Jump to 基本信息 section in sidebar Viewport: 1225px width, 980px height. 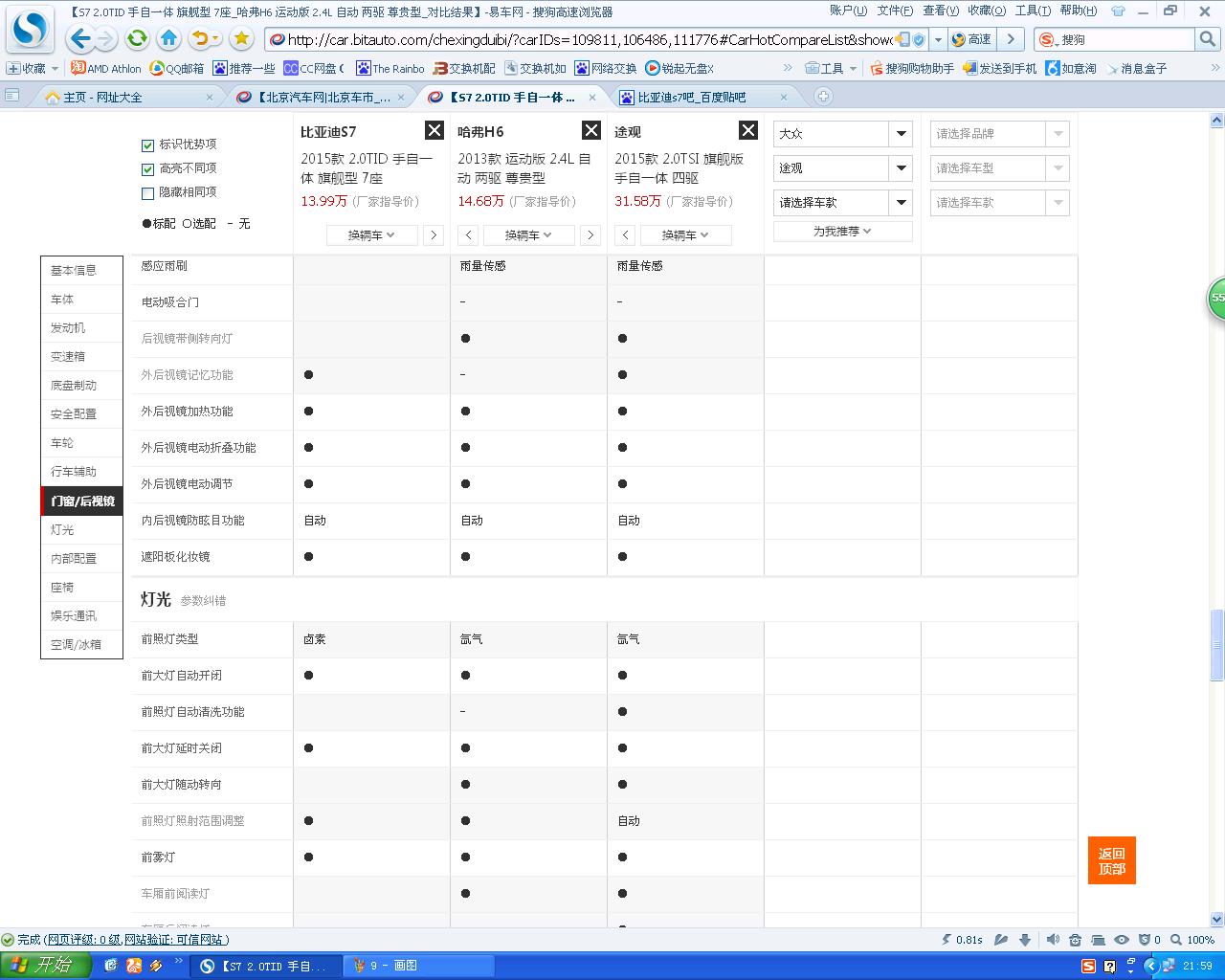81,271
